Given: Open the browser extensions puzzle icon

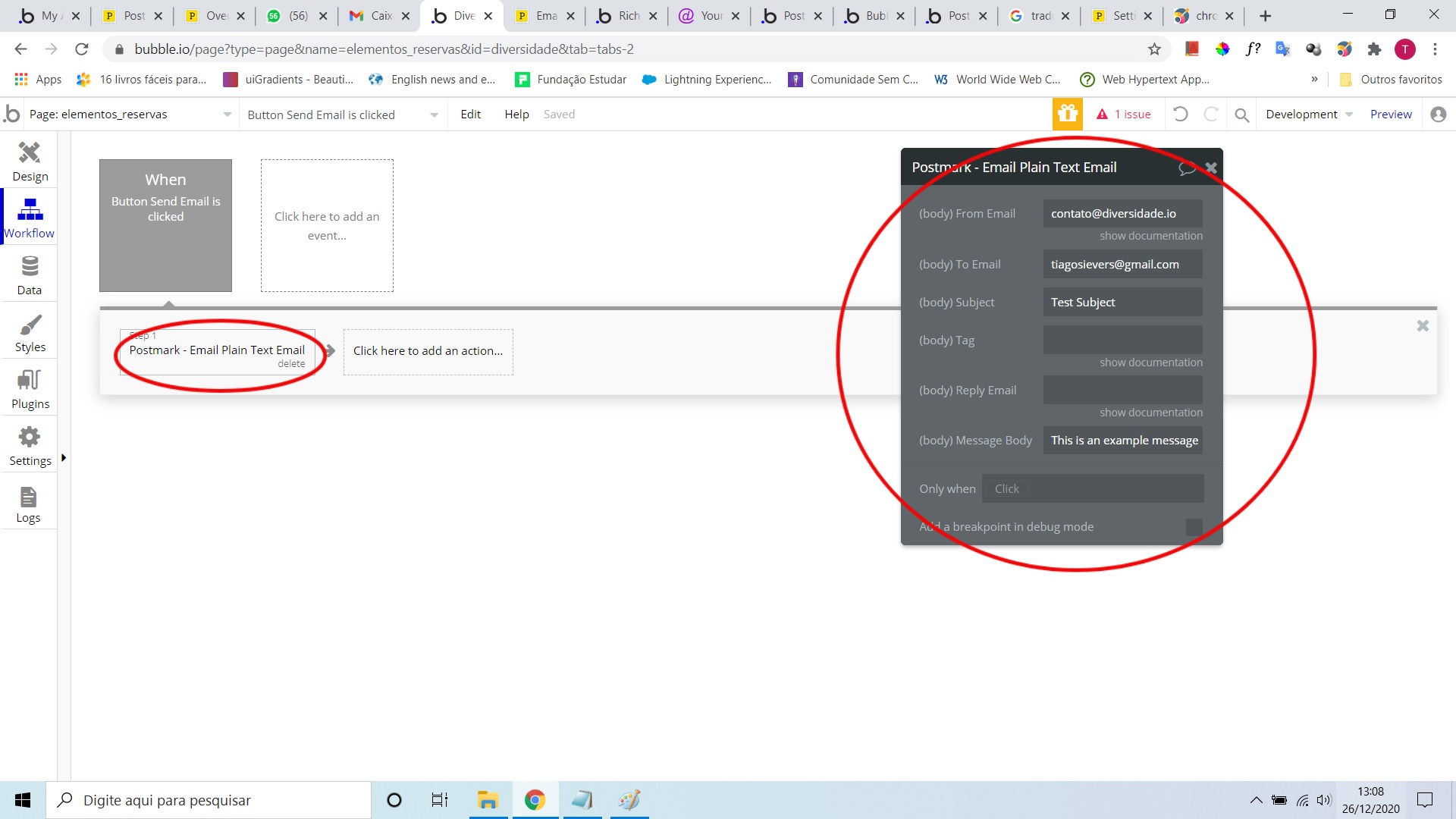Looking at the screenshot, I should coord(1374,49).
